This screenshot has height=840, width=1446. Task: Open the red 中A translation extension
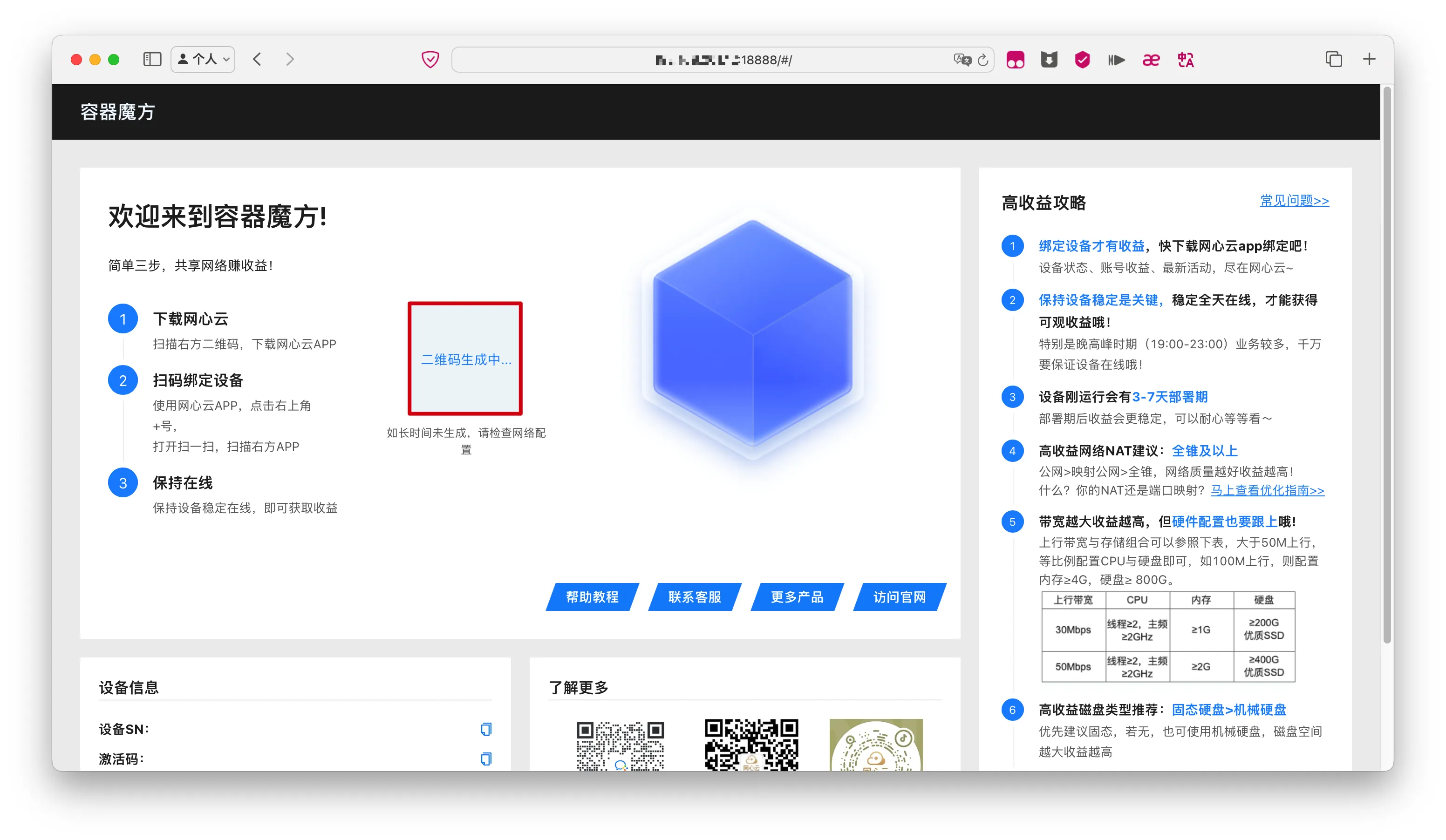point(1186,60)
